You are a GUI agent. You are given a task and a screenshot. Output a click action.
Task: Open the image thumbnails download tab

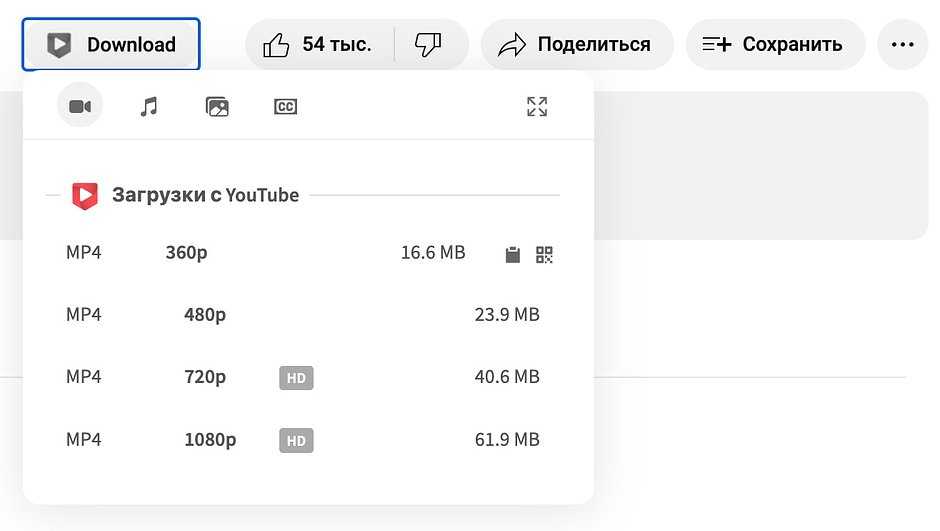tap(217, 106)
